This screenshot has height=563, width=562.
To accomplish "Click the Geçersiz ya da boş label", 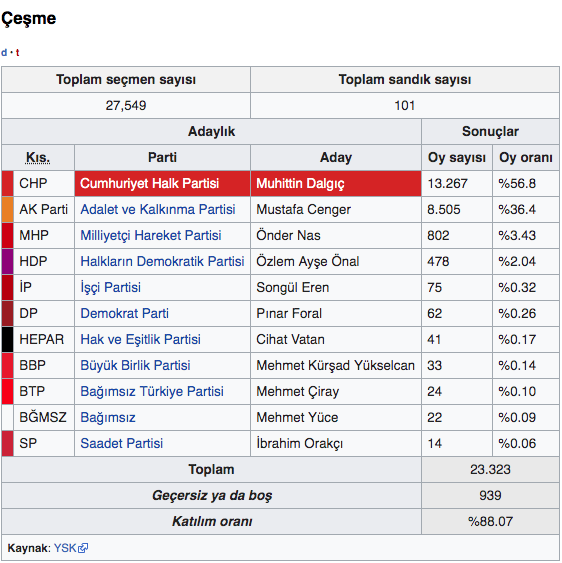I will (212, 495).
